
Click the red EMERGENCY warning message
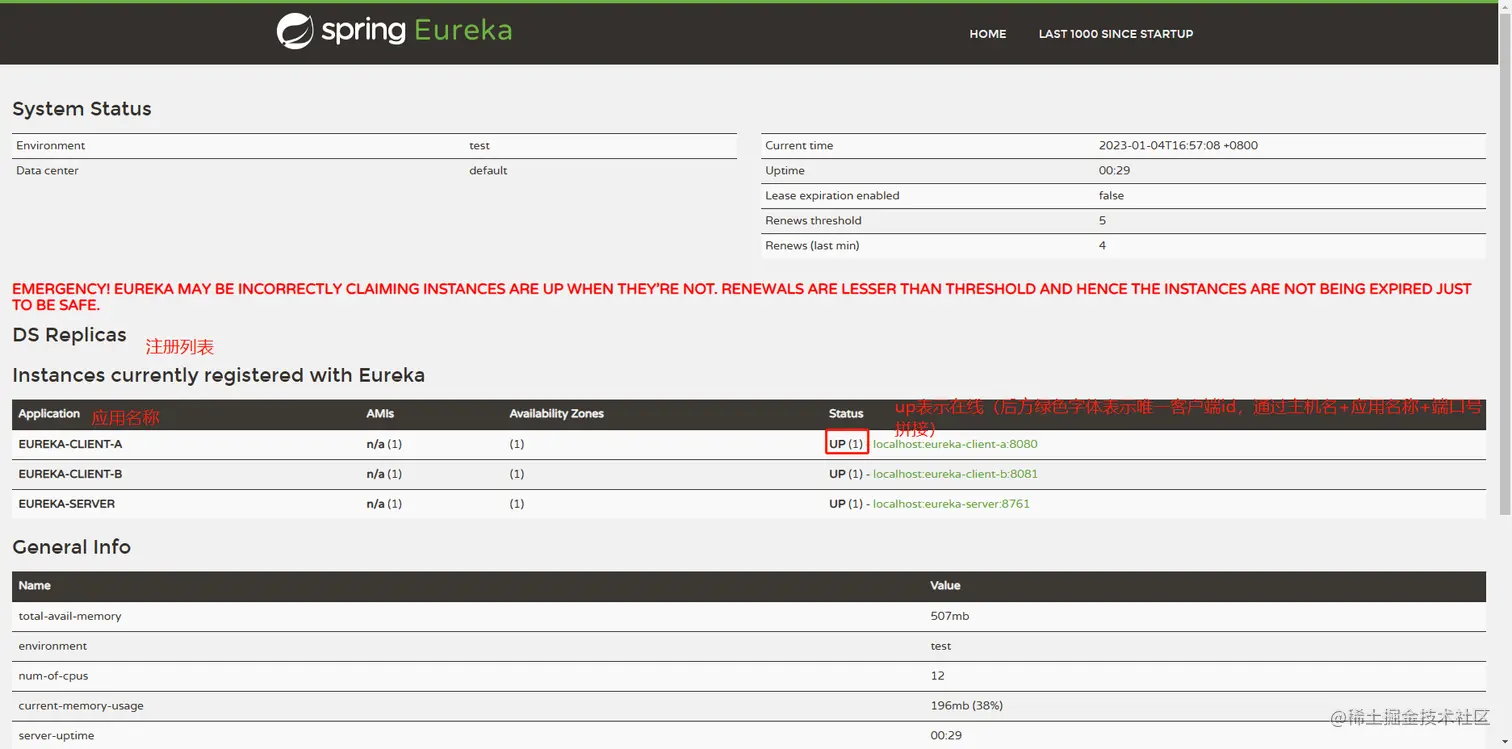(742, 297)
